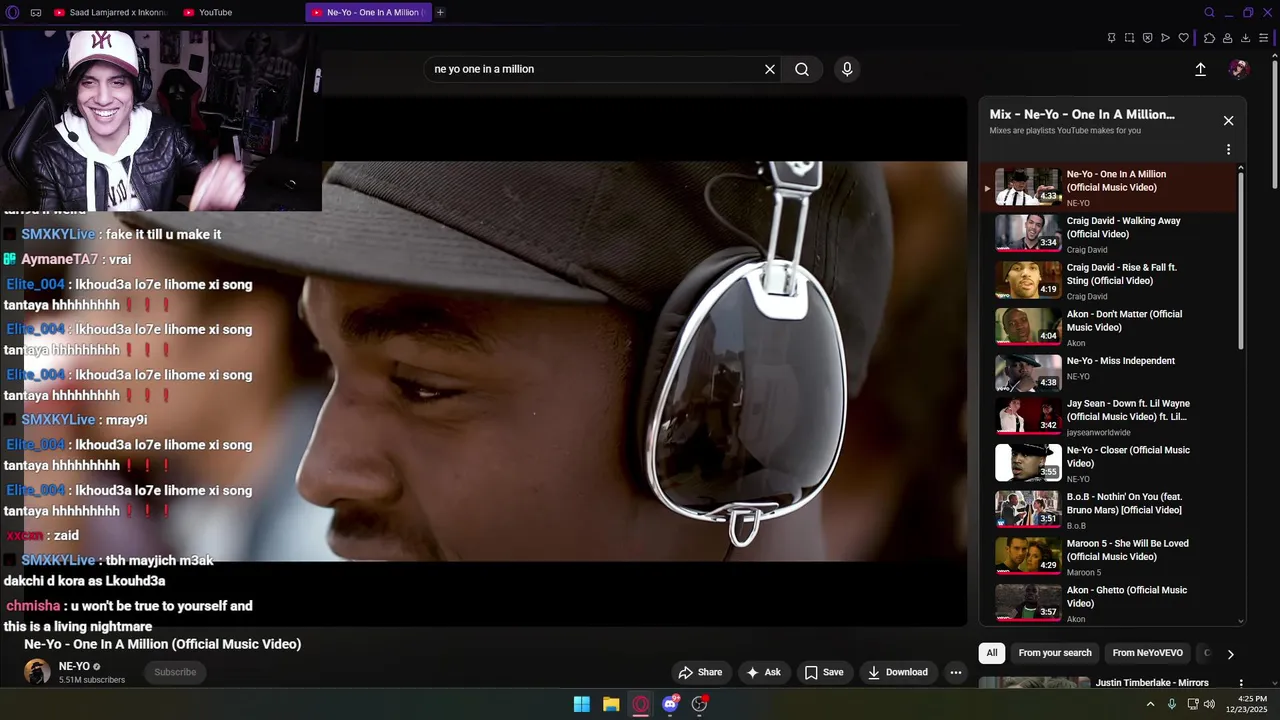The height and width of the screenshot is (720, 1280).
Task: Open the Easy Setup sliders icon
Action: click(1264, 38)
